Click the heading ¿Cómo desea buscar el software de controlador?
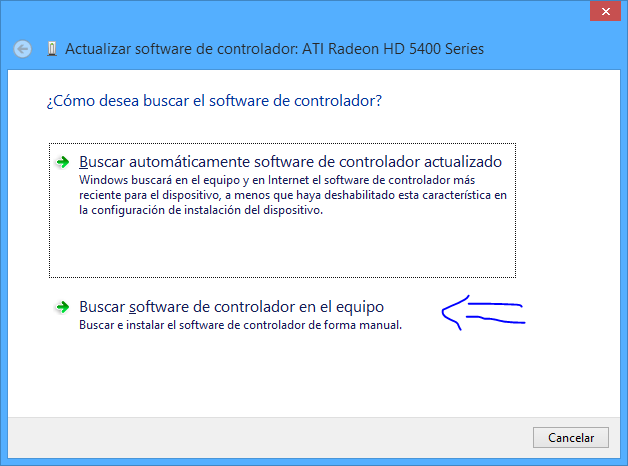This screenshot has height=466, width=628. (x=214, y=101)
